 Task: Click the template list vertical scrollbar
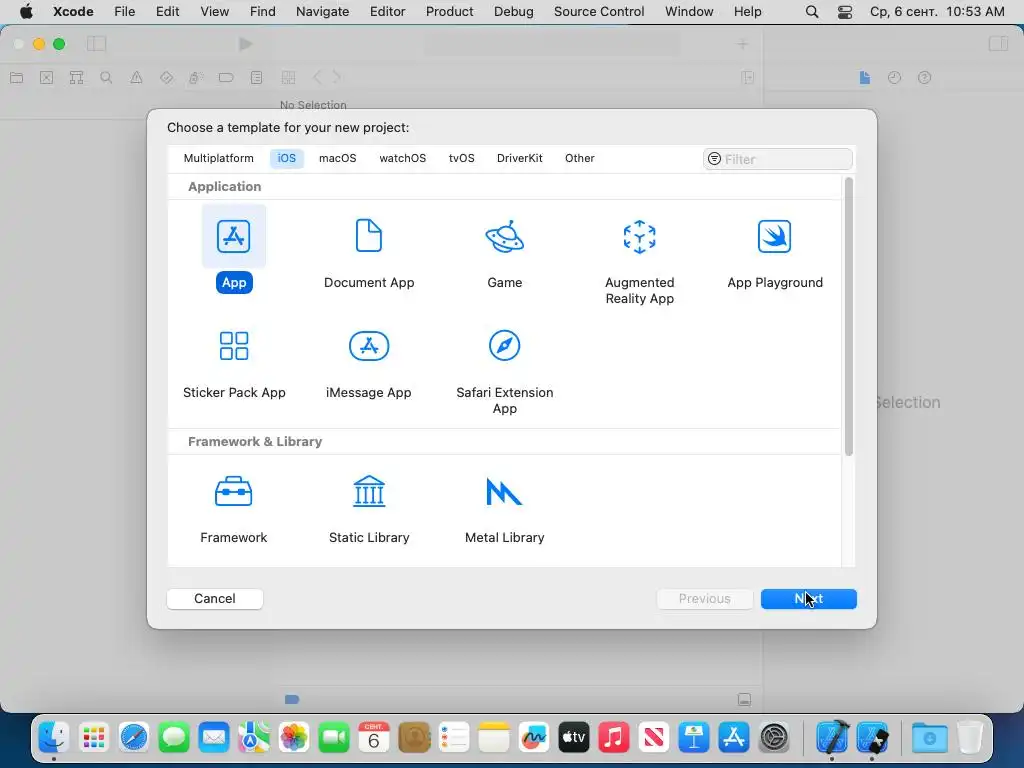849,317
